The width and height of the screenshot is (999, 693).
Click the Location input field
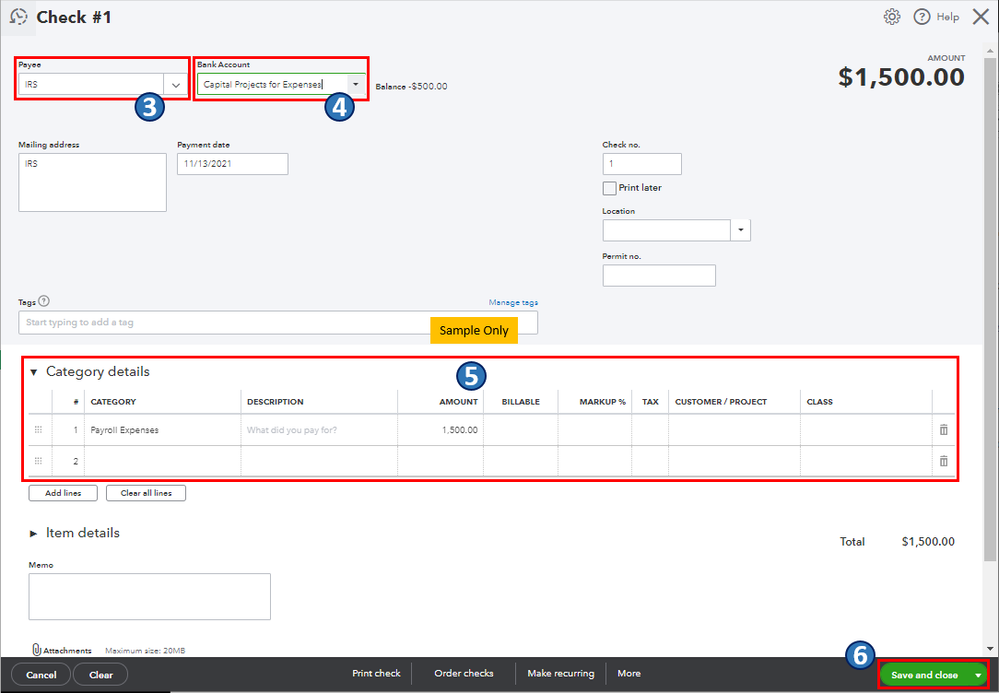(x=666, y=230)
